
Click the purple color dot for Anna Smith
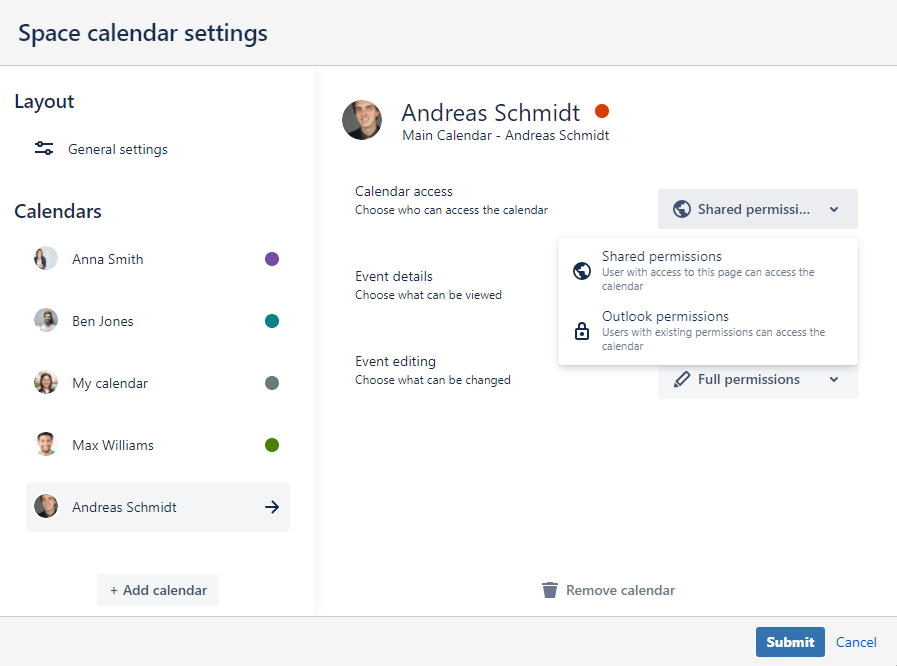coord(272,259)
